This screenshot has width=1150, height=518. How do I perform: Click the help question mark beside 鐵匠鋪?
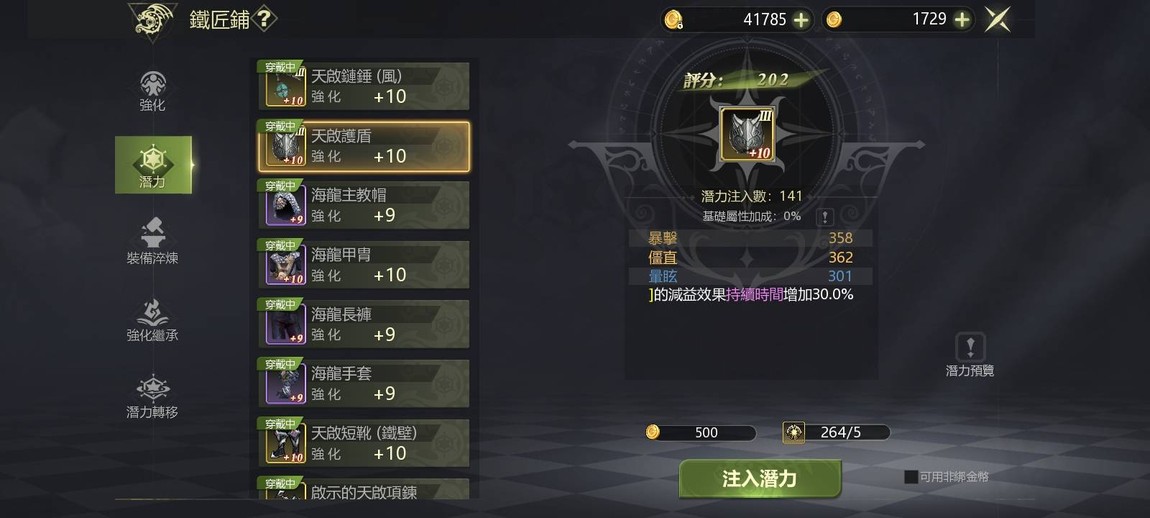click(x=264, y=18)
